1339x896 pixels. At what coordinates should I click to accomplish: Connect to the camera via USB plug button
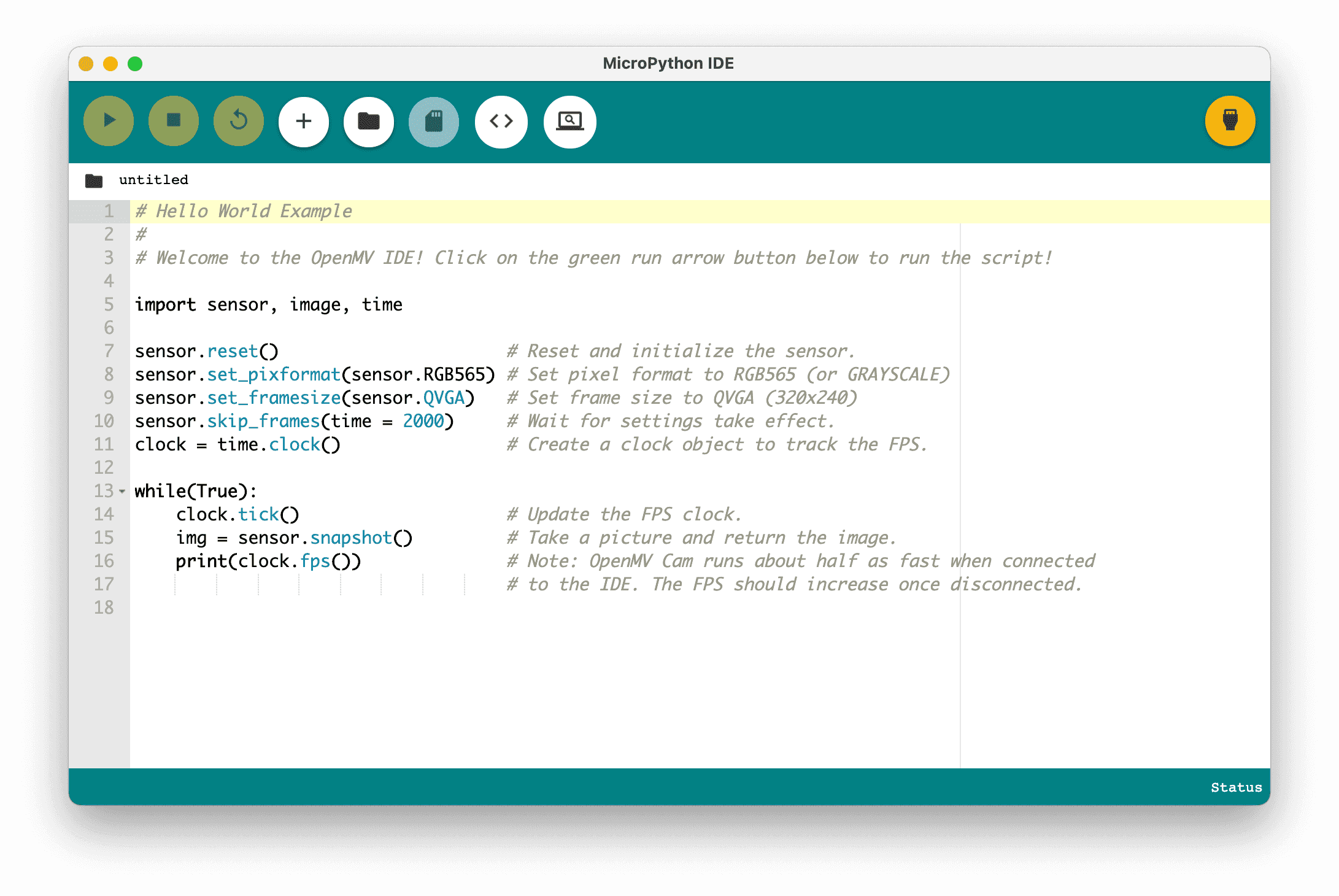(1230, 122)
